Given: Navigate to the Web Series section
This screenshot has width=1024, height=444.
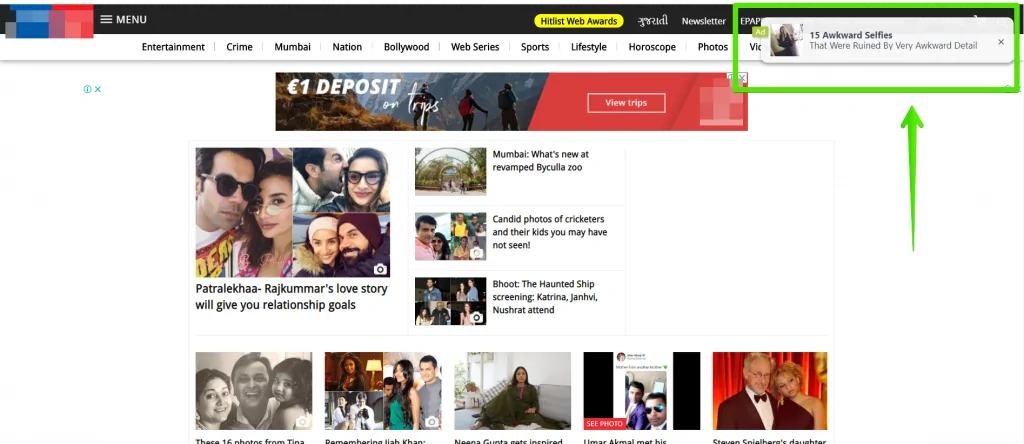Looking at the screenshot, I should [475, 47].
